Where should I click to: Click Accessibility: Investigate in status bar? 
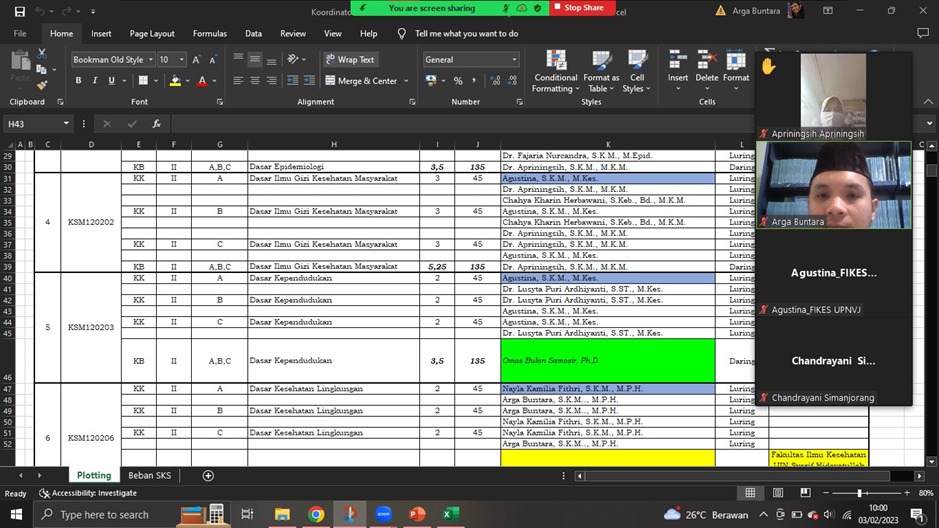pos(88,494)
